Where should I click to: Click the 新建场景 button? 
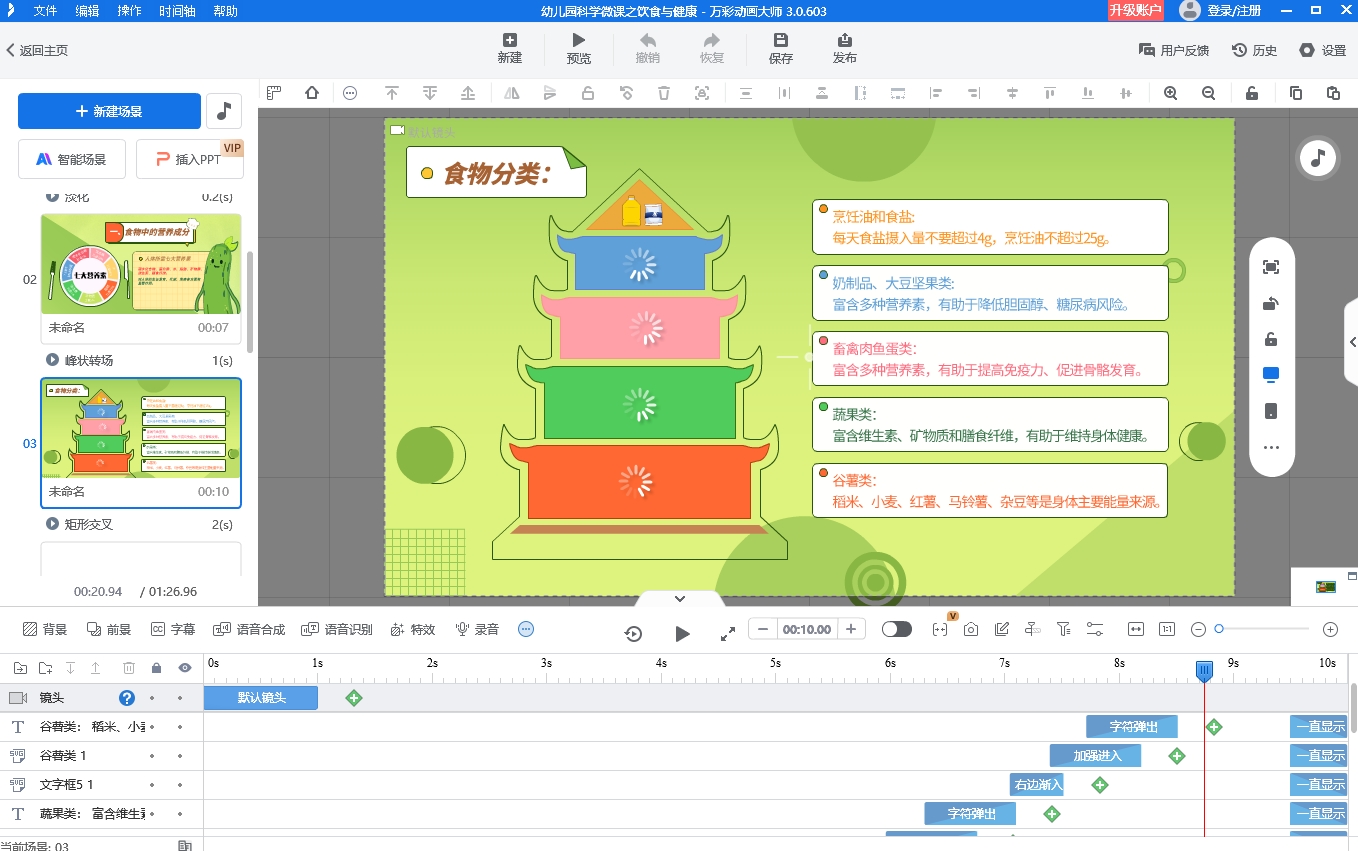pos(109,111)
